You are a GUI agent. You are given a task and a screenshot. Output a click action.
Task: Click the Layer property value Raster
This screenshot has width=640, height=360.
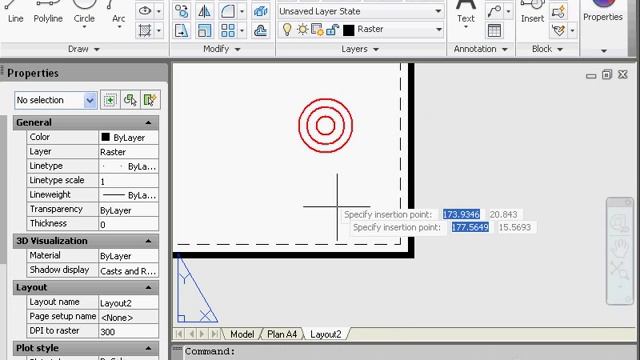coord(129,152)
